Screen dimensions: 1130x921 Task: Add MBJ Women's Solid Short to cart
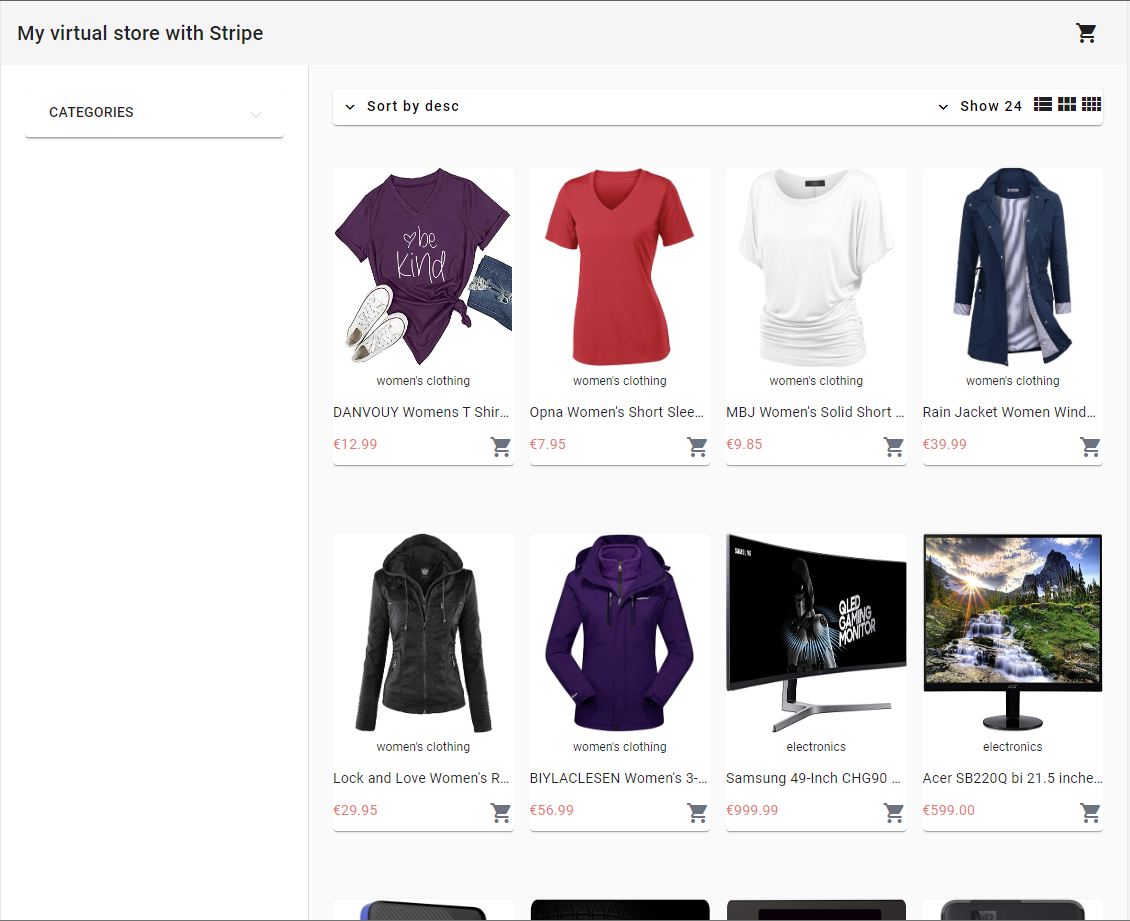point(894,447)
